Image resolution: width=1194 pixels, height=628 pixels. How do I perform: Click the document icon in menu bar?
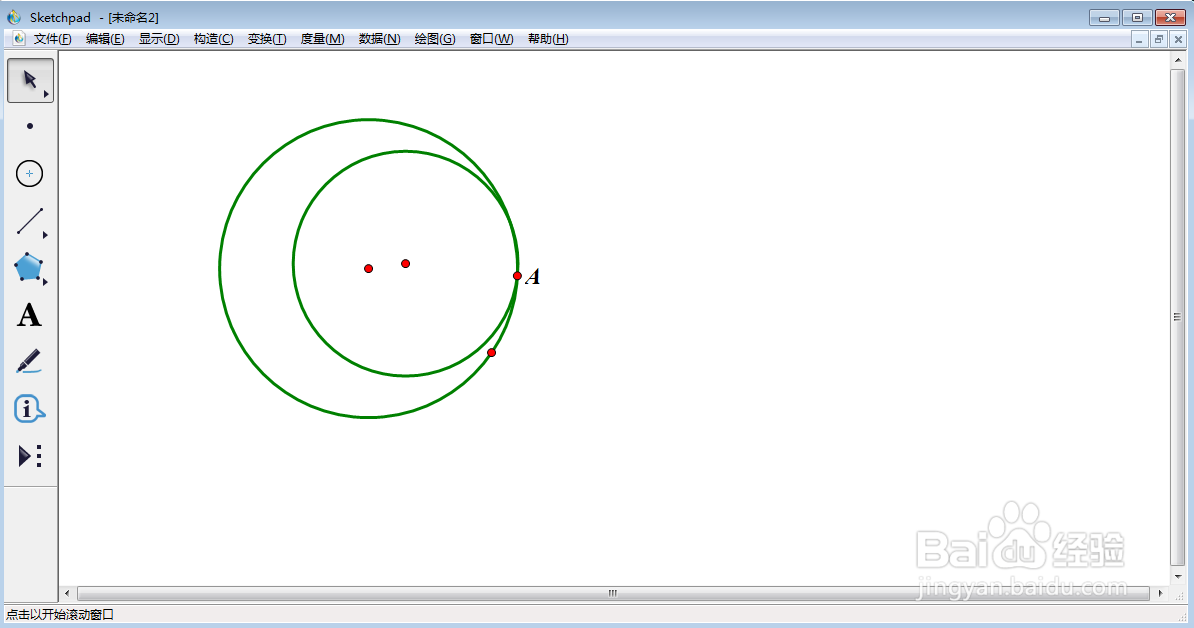point(18,39)
